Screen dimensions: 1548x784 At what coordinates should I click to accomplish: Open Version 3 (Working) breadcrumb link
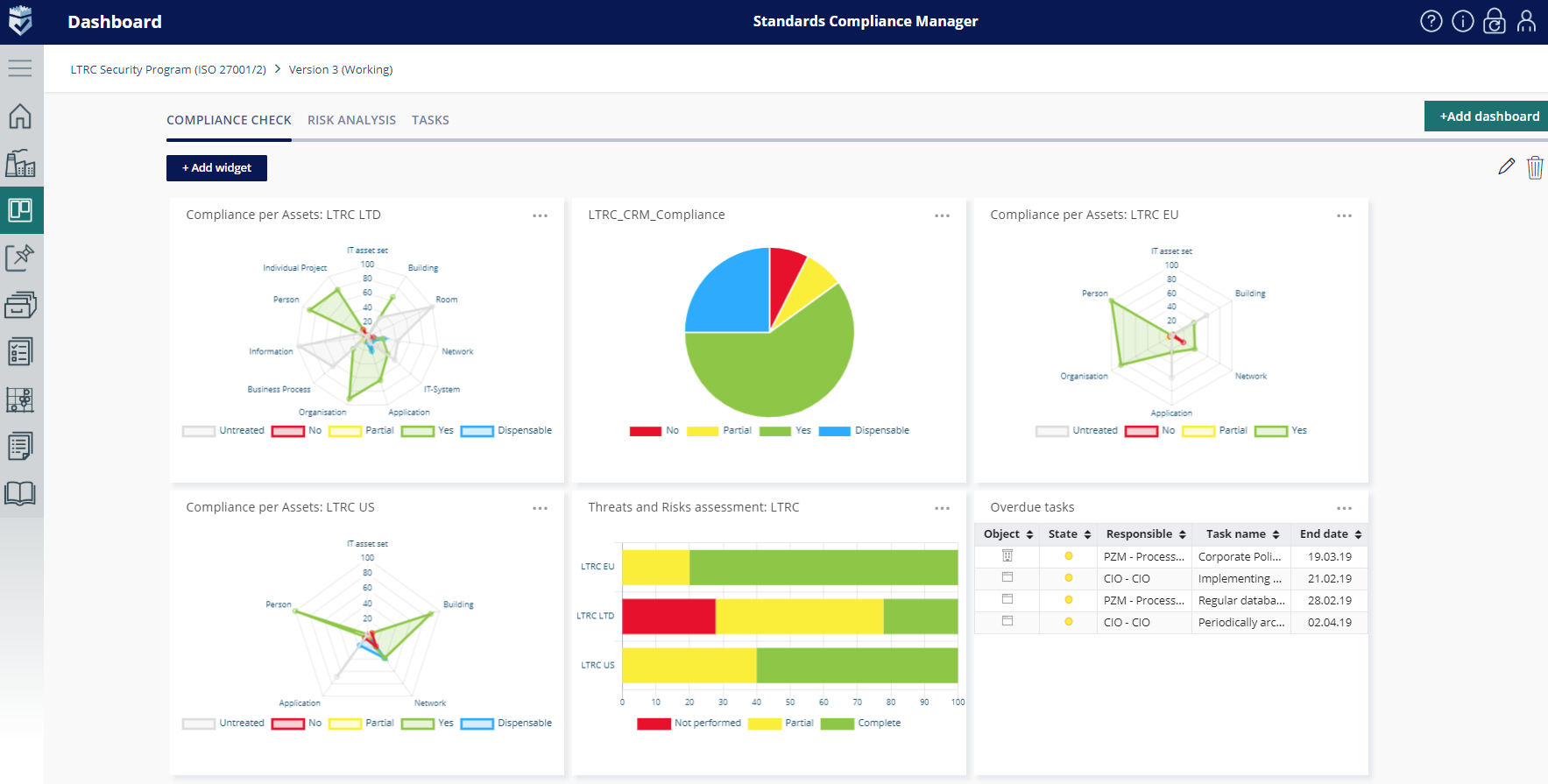click(341, 69)
